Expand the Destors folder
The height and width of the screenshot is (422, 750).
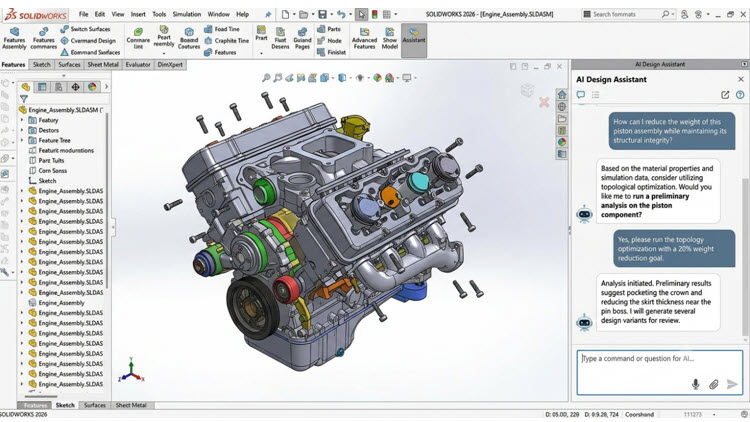[x=22, y=130]
